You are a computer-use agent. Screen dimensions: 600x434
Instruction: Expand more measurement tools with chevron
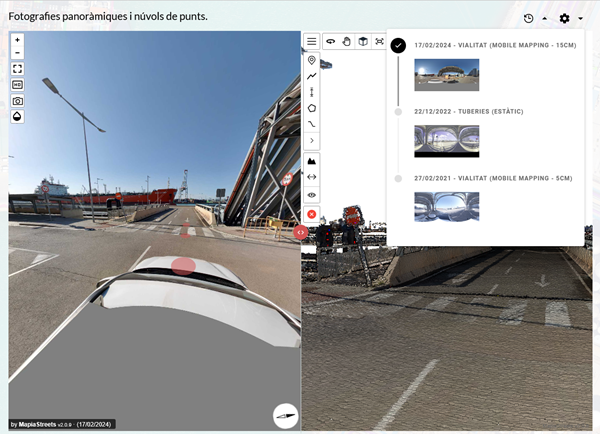(x=312, y=141)
